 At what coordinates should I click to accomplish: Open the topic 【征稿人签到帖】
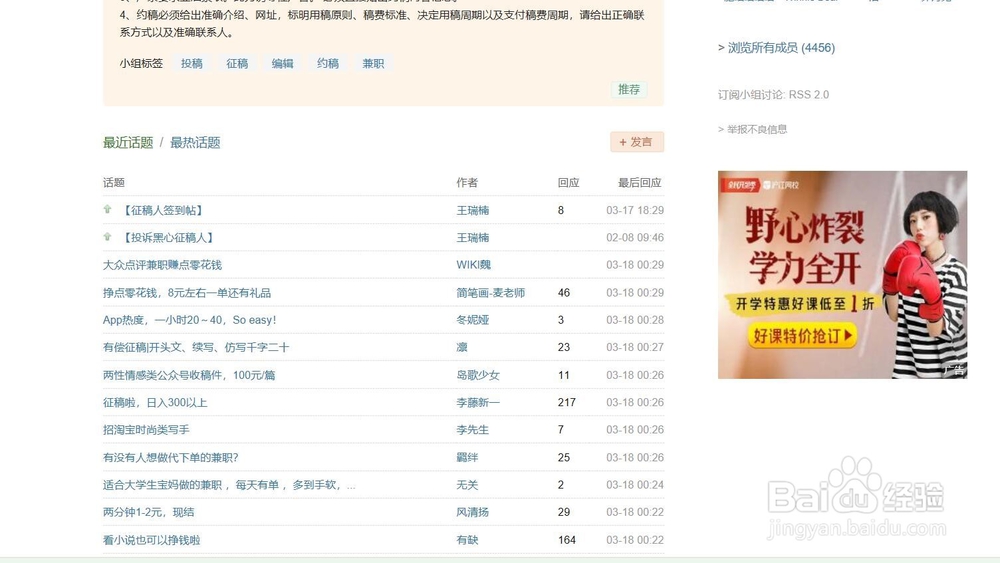163,210
